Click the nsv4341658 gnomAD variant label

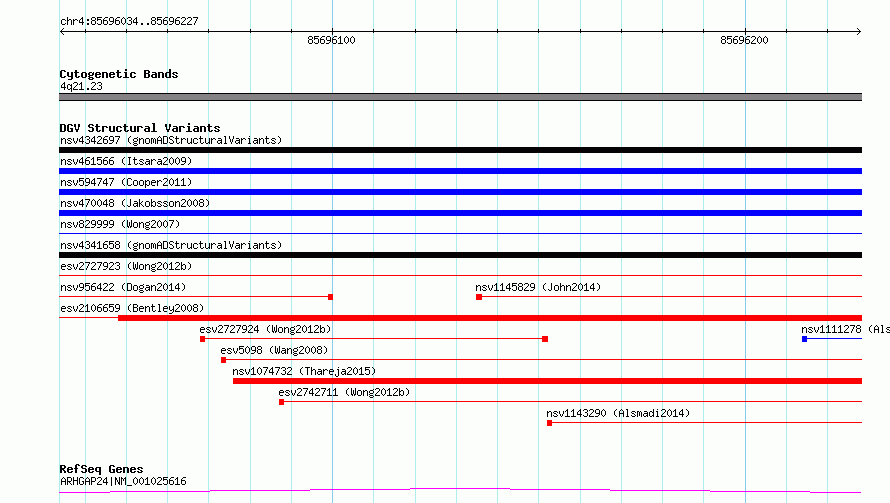pos(171,245)
